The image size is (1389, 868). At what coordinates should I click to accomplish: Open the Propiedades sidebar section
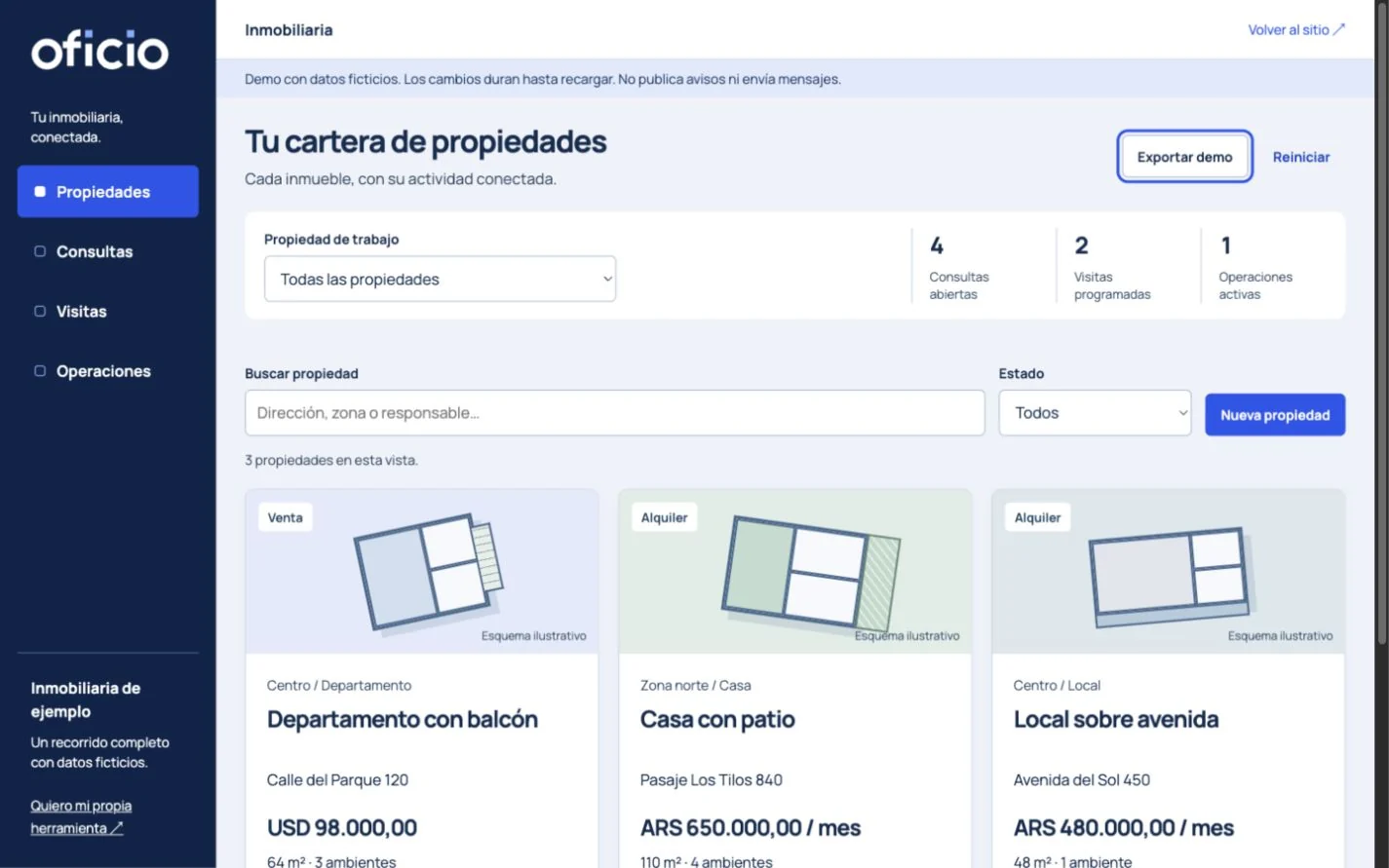tap(108, 192)
